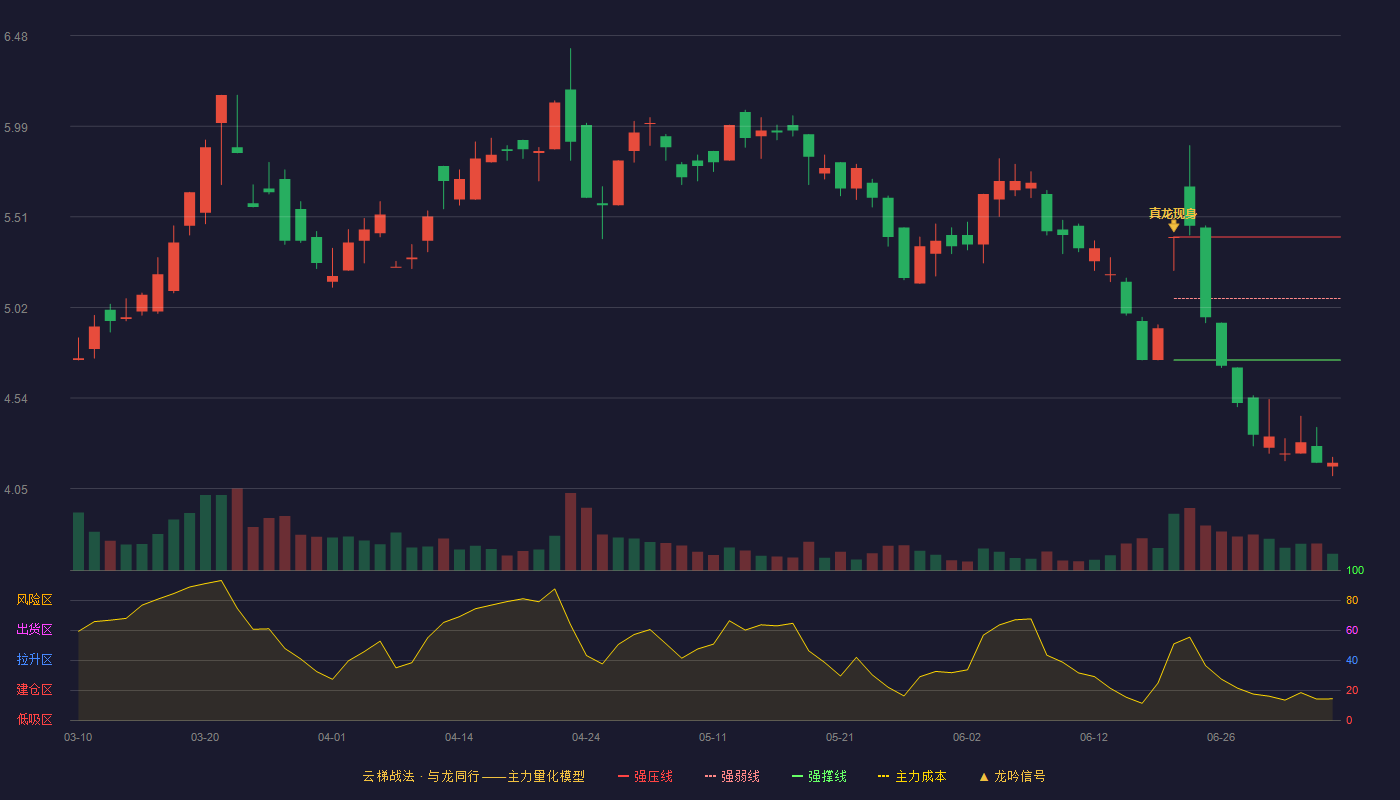Click the 40 indicator scale label
This screenshot has height=800, width=1400.
(1352, 660)
